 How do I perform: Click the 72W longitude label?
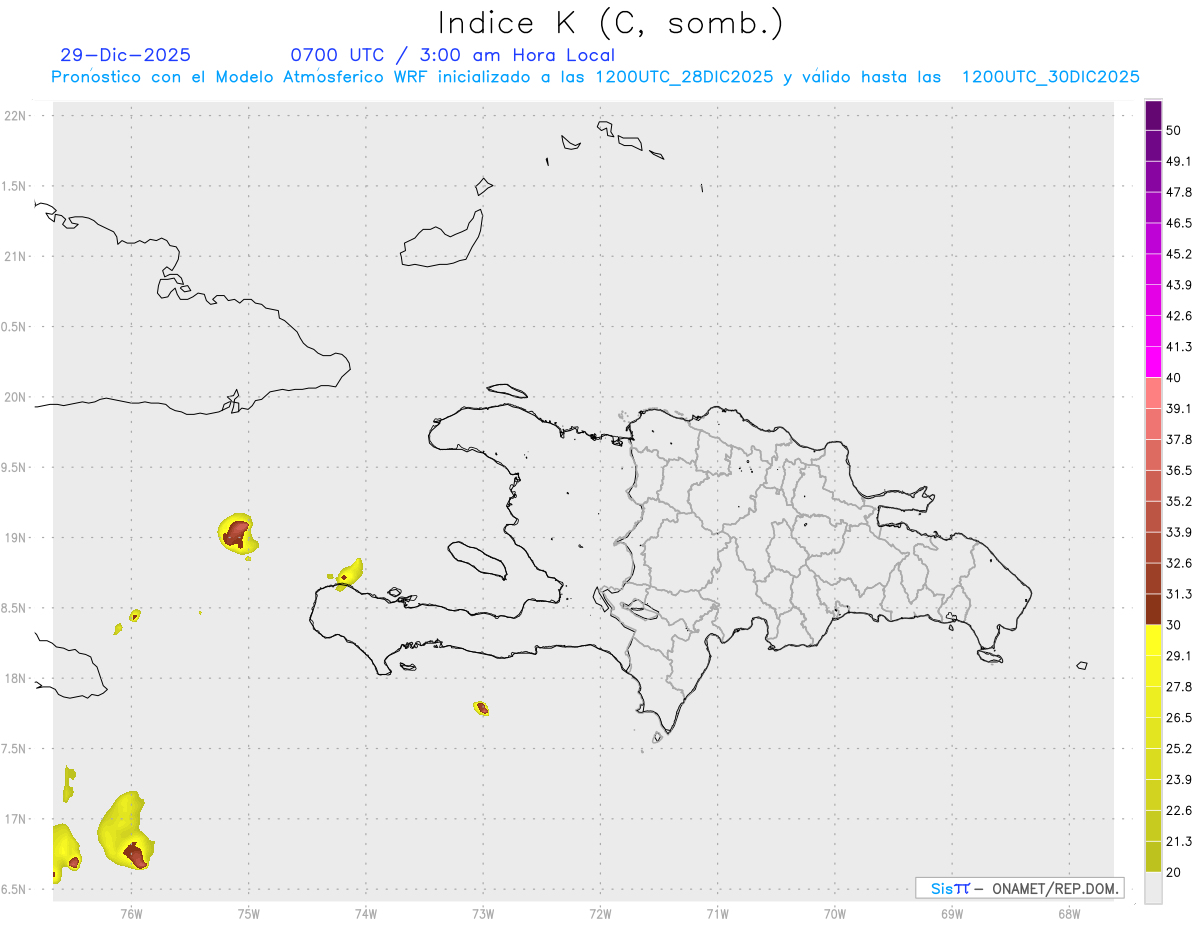[600, 912]
